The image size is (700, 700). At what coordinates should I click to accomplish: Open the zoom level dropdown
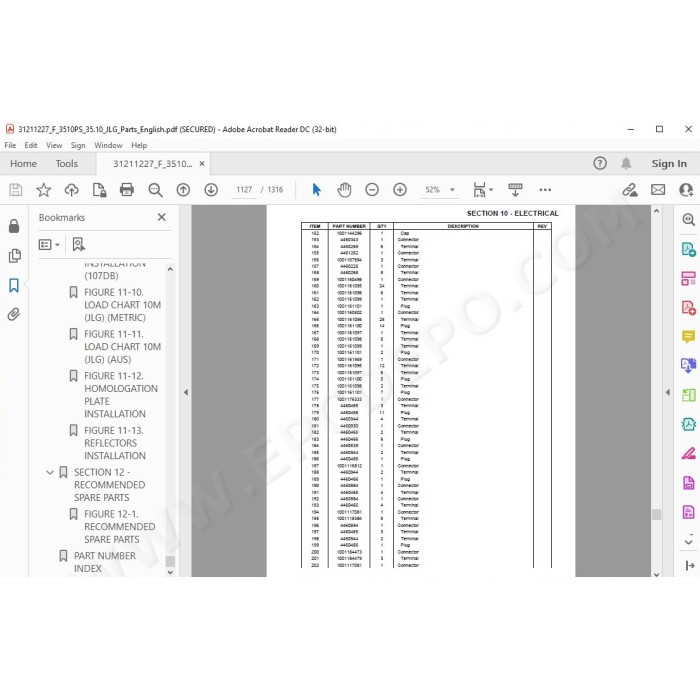(452, 190)
